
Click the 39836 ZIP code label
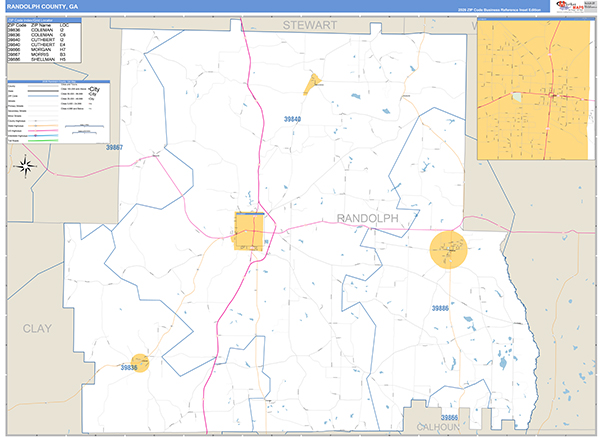pos(129,367)
